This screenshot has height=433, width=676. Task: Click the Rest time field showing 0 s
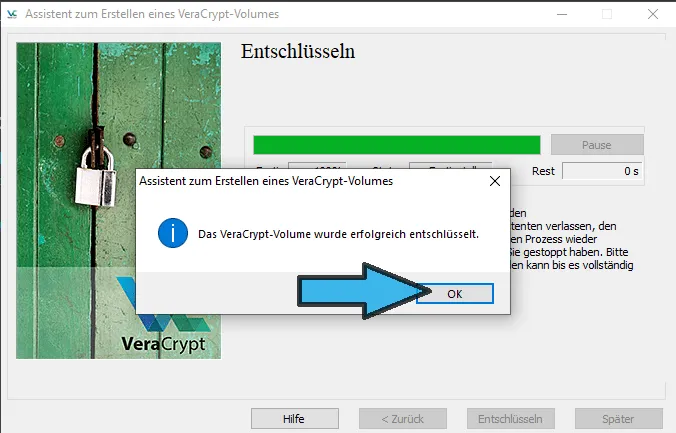coord(602,171)
